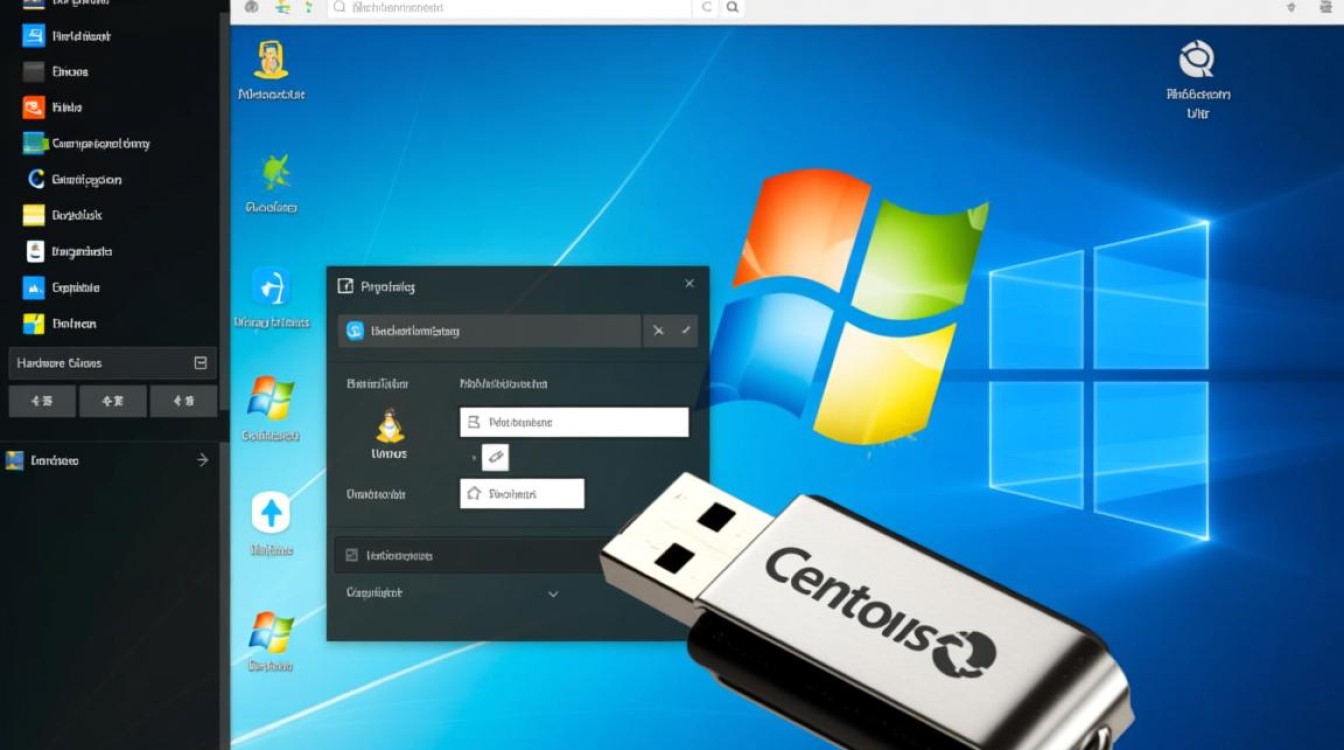Toggle the checkbox in the dialog's lower row
Image resolution: width=1344 pixels, height=750 pixels.
(351, 555)
